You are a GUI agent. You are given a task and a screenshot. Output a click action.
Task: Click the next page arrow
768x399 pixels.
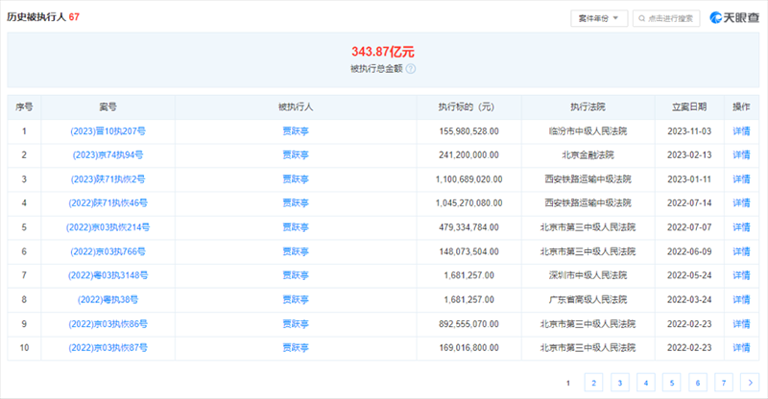click(750, 383)
